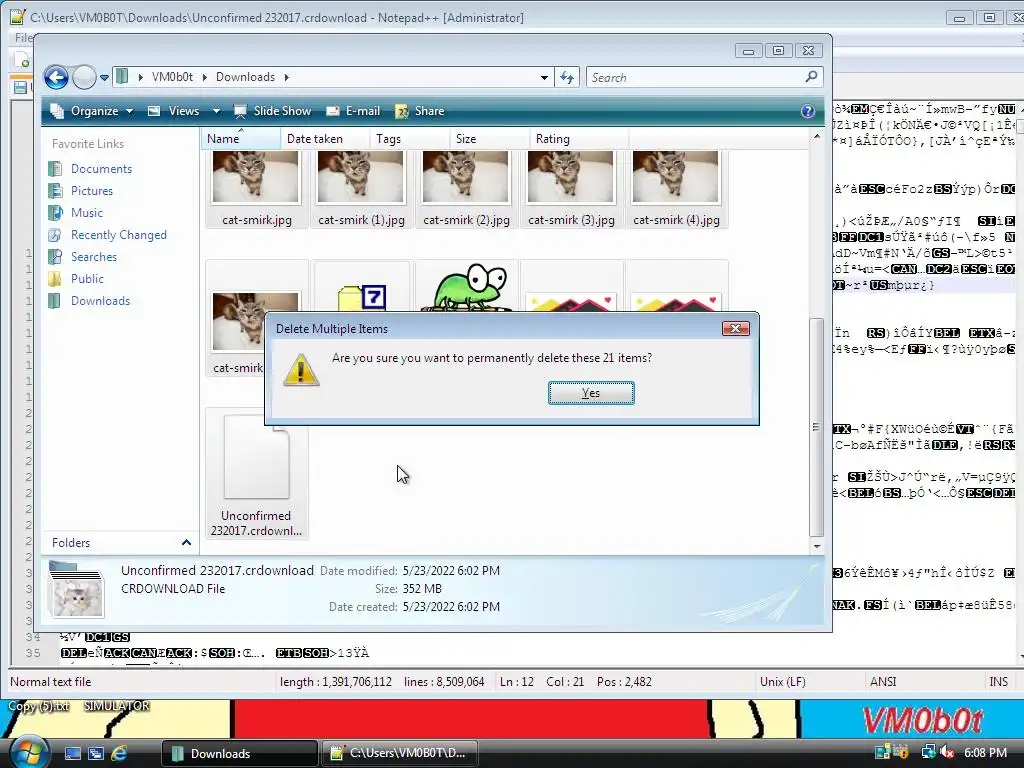The height and width of the screenshot is (768, 1024).
Task: Open Documents in Favorite Links
Action: pos(101,168)
